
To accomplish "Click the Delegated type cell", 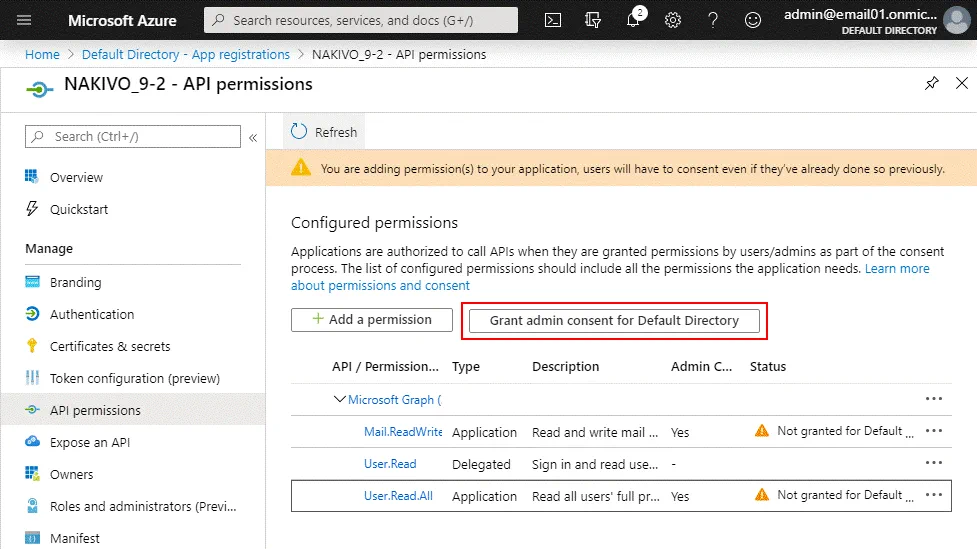I will (481, 464).
